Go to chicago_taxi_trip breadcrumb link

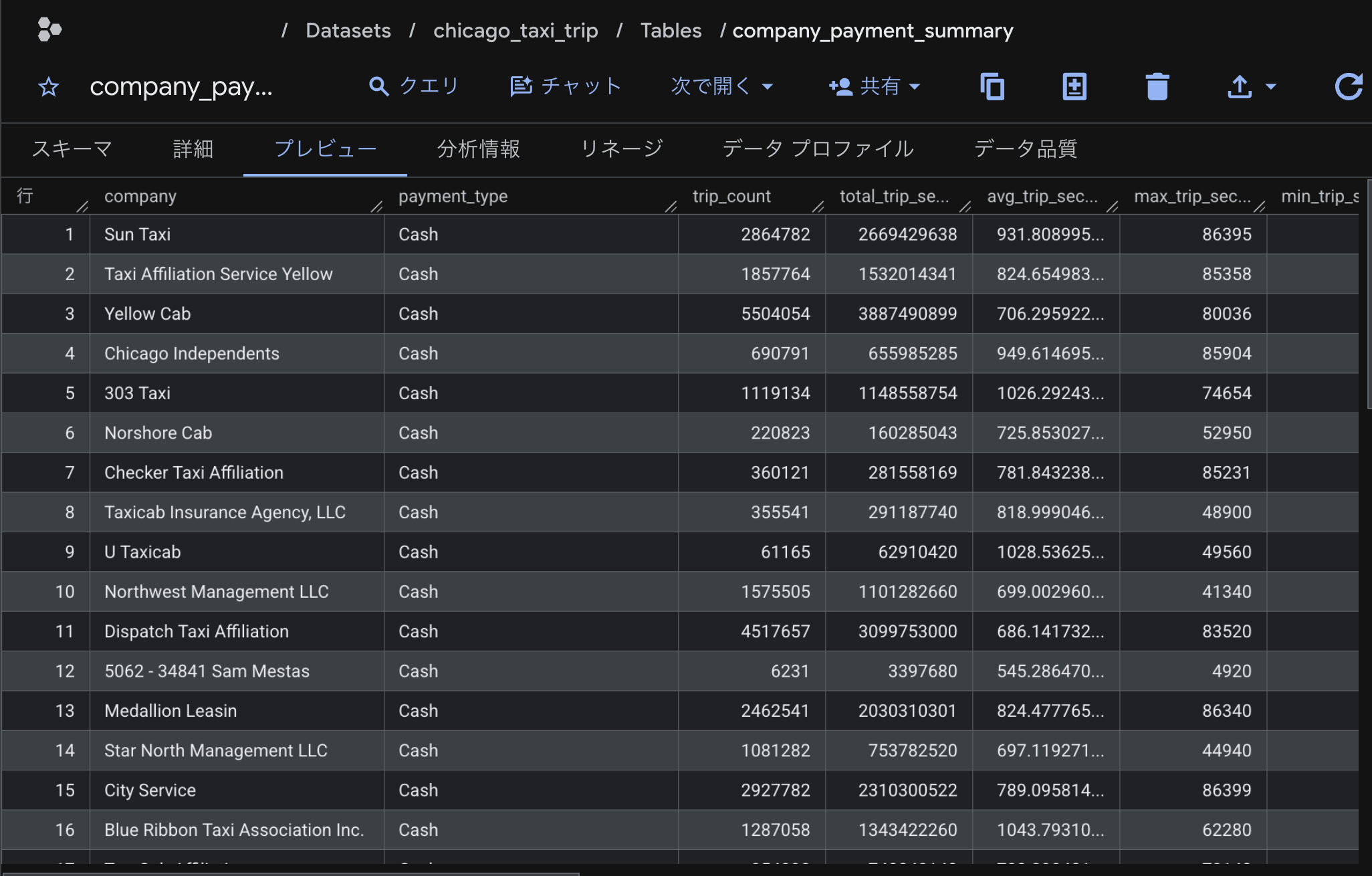516,31
